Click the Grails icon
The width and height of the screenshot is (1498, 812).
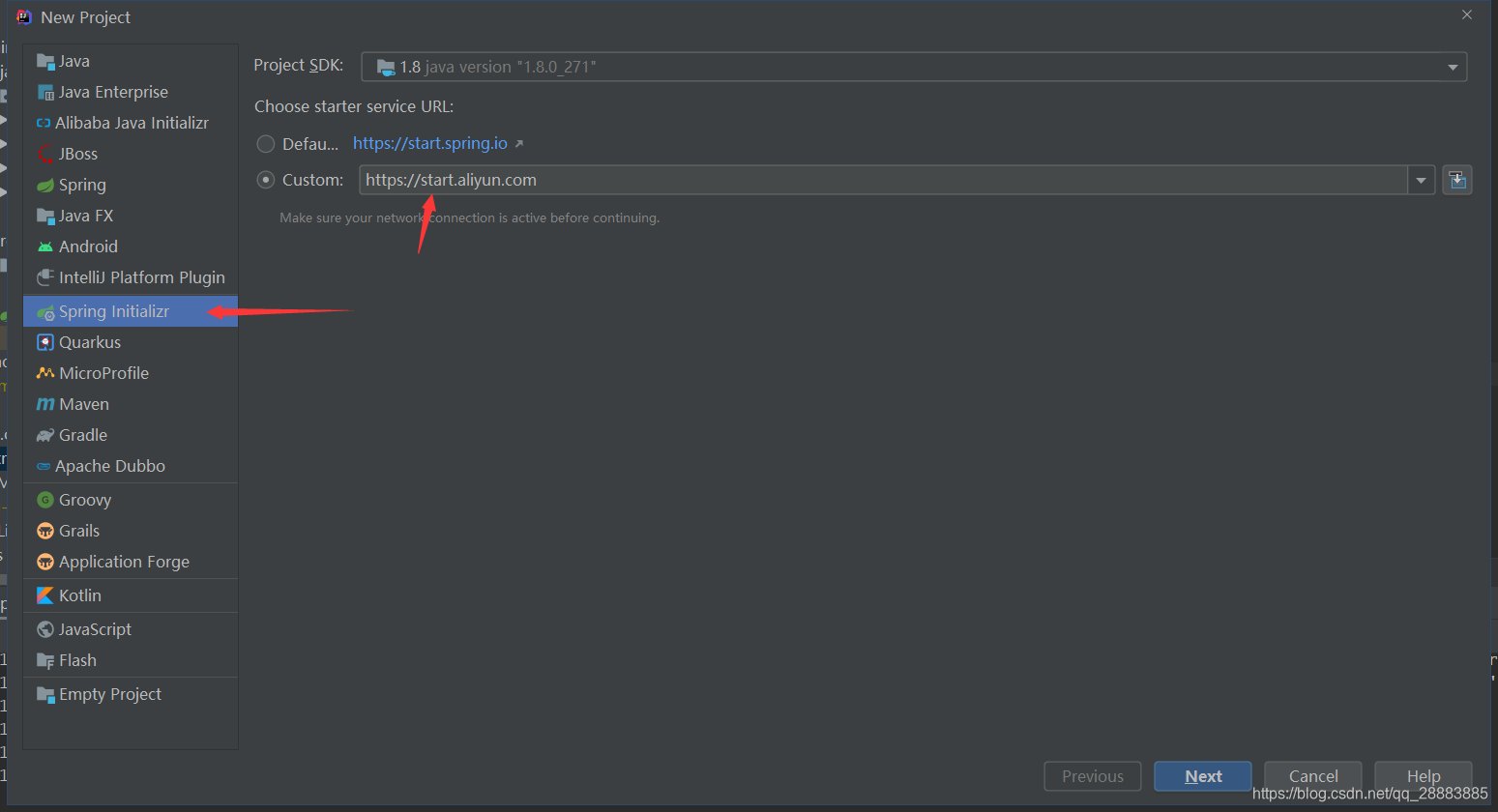[x=45, y=531]
